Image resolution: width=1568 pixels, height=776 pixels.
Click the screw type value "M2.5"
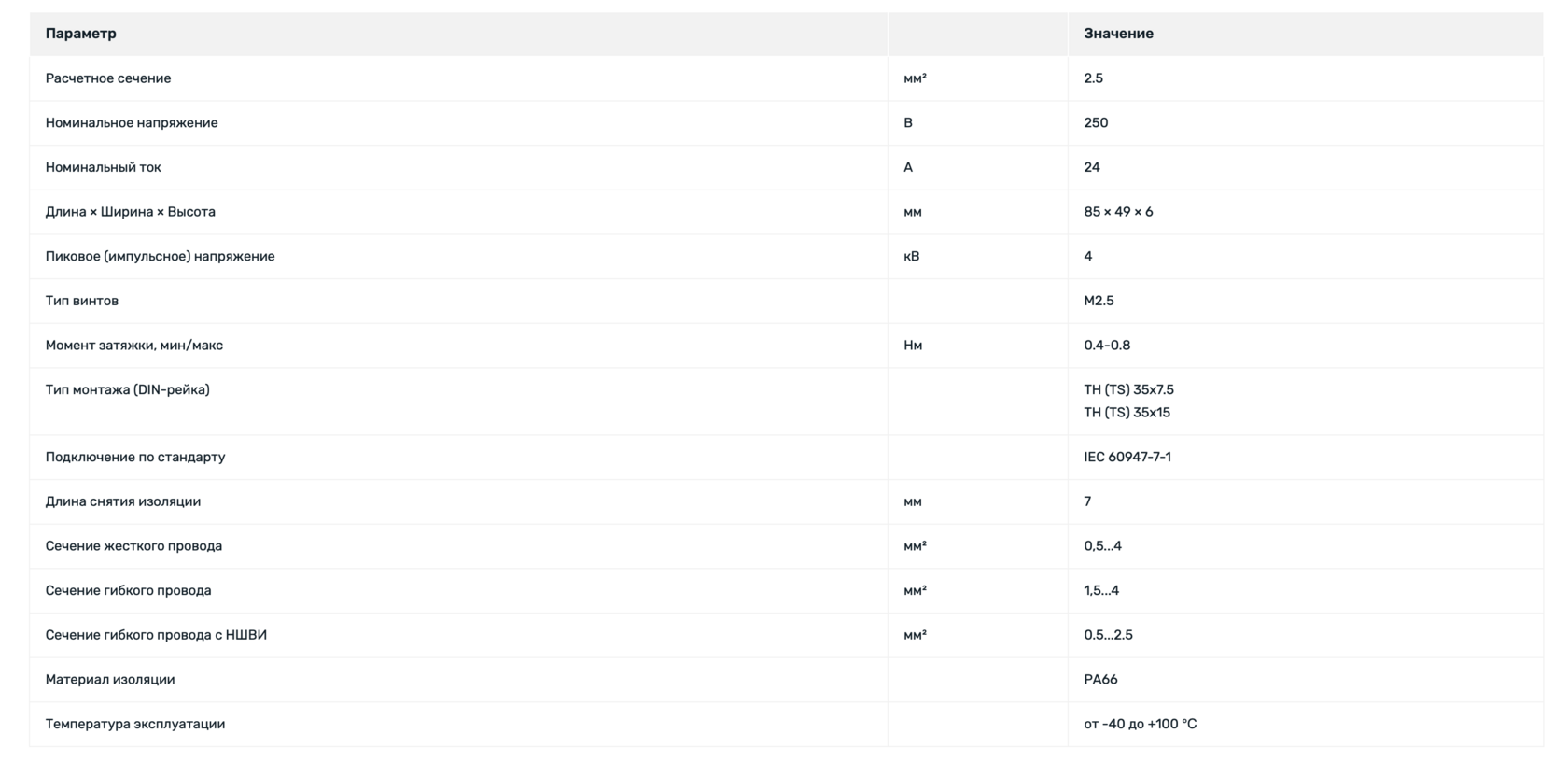(1099, 301)
